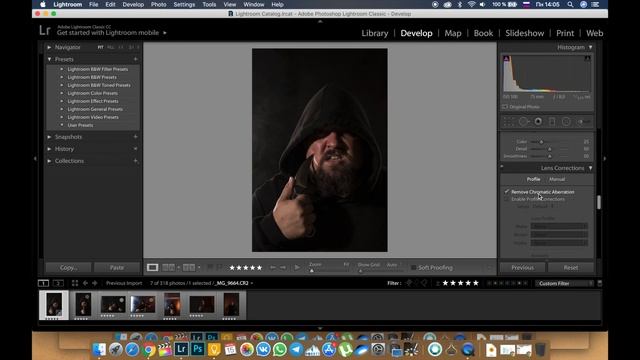
Task: Filter by flagged status flag icon
Action: pyautogui.click(x=409, y=283)
